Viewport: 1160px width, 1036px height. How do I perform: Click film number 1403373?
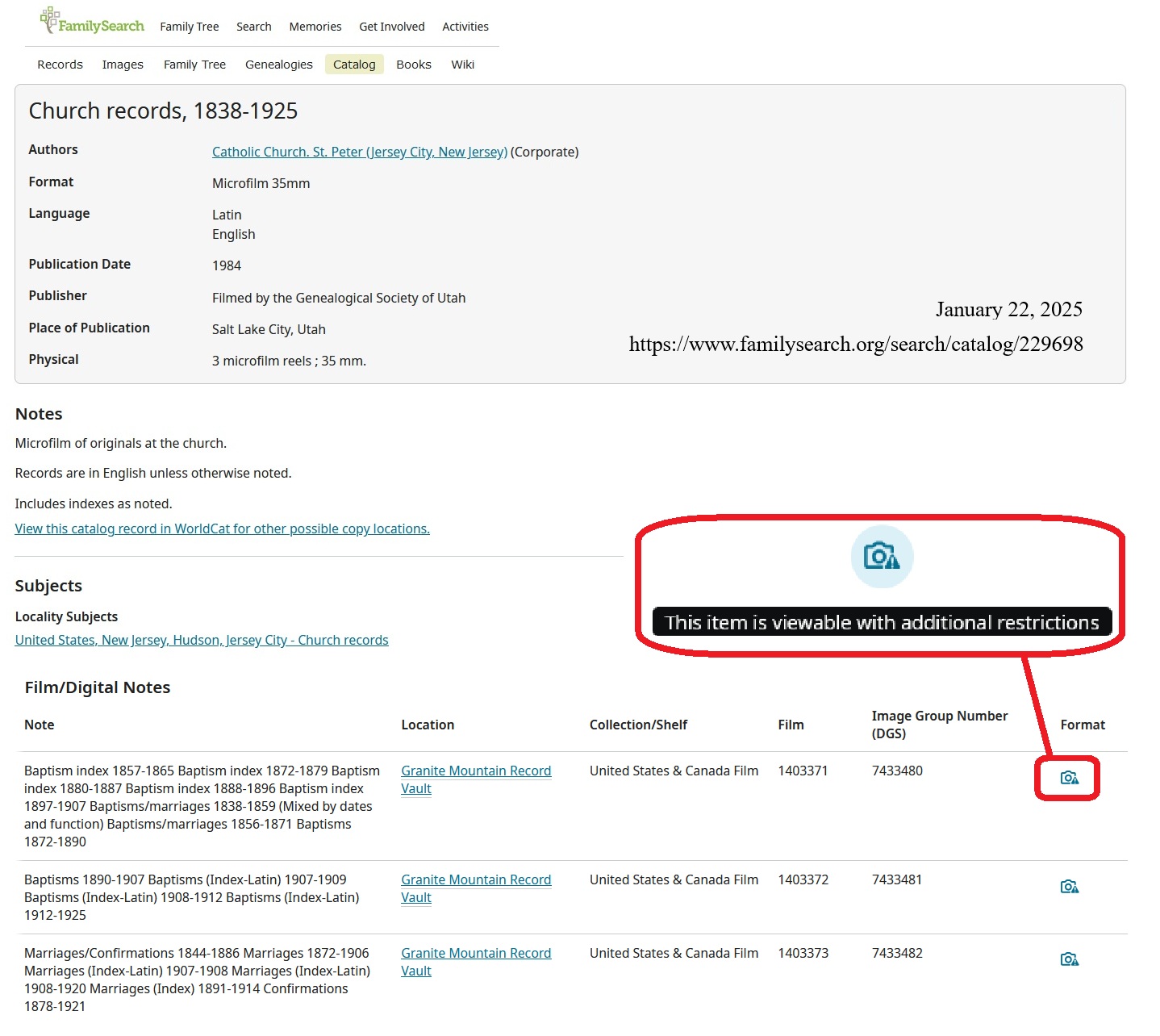(x=803, y=953)
